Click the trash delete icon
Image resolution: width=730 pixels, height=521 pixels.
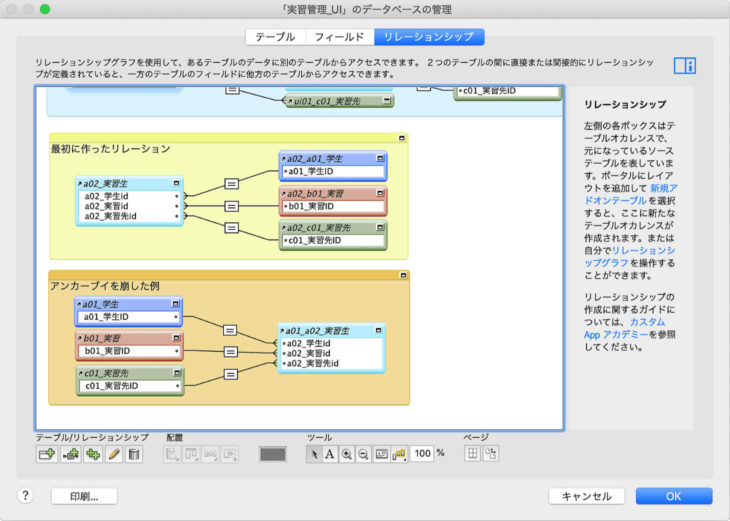coord(135,454)
